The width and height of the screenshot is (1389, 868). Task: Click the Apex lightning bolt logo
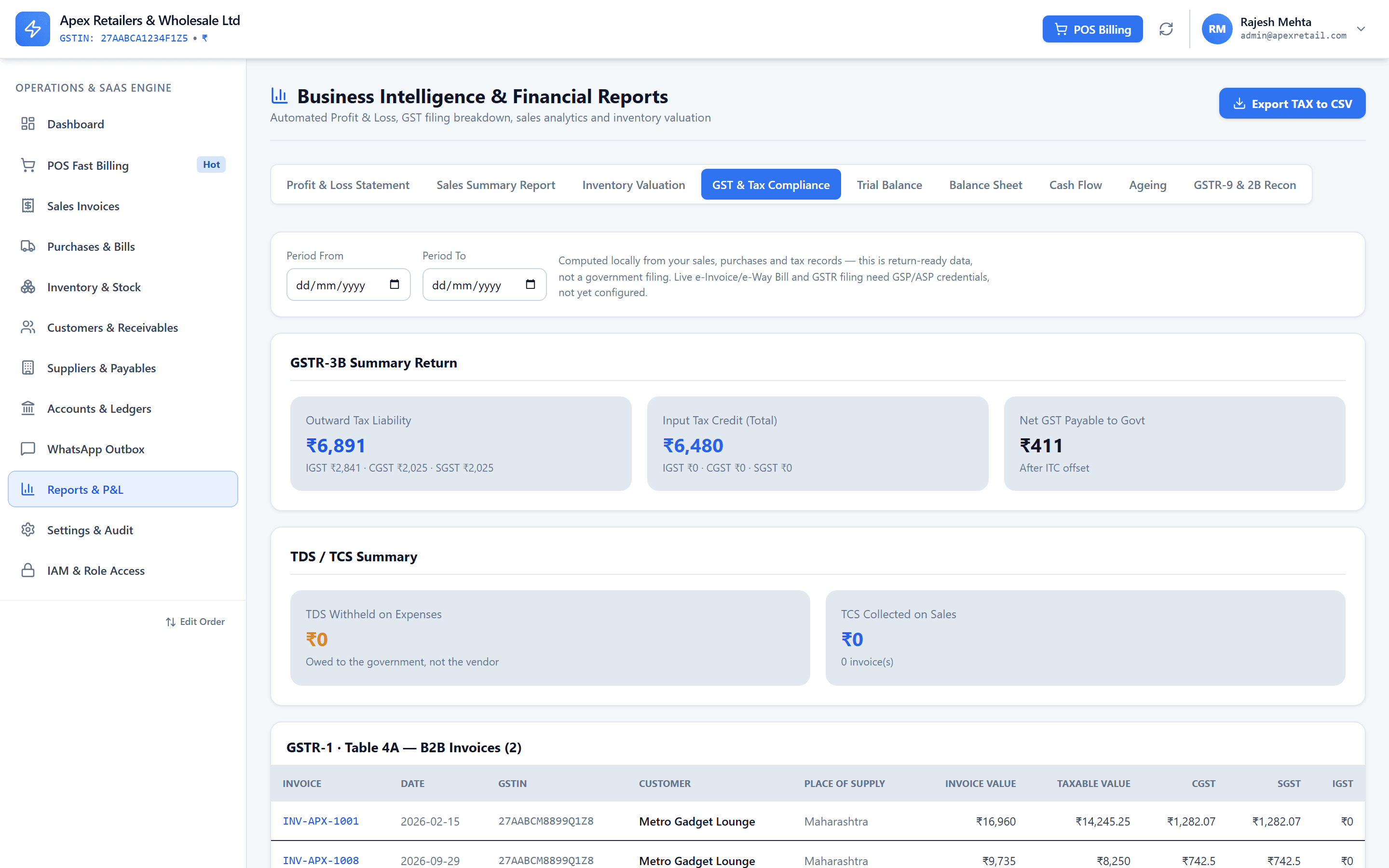coord(33,29)
